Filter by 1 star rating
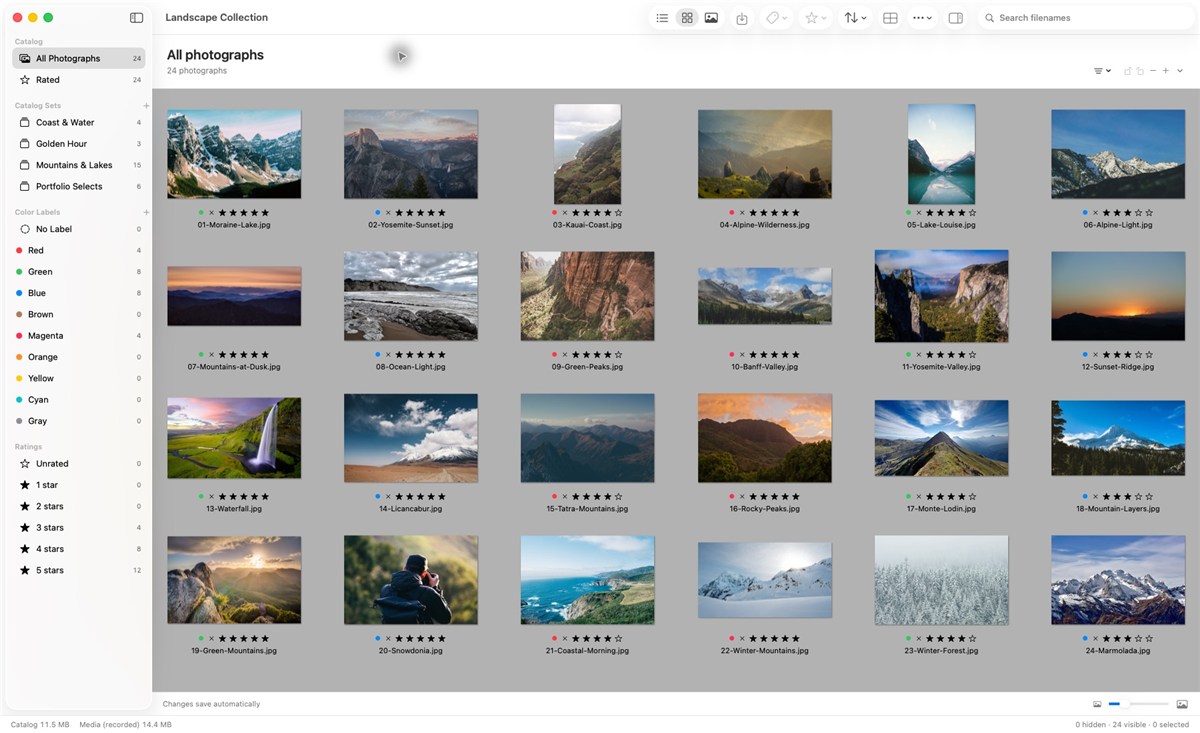This screenshot has height=733, width=1200. (79, 485)
